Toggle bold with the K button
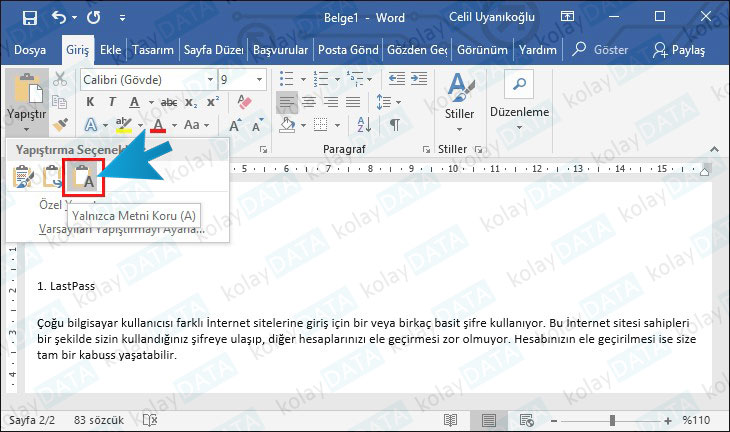The width and height of the screenshot is (730, 432). (x=90, y=102)
